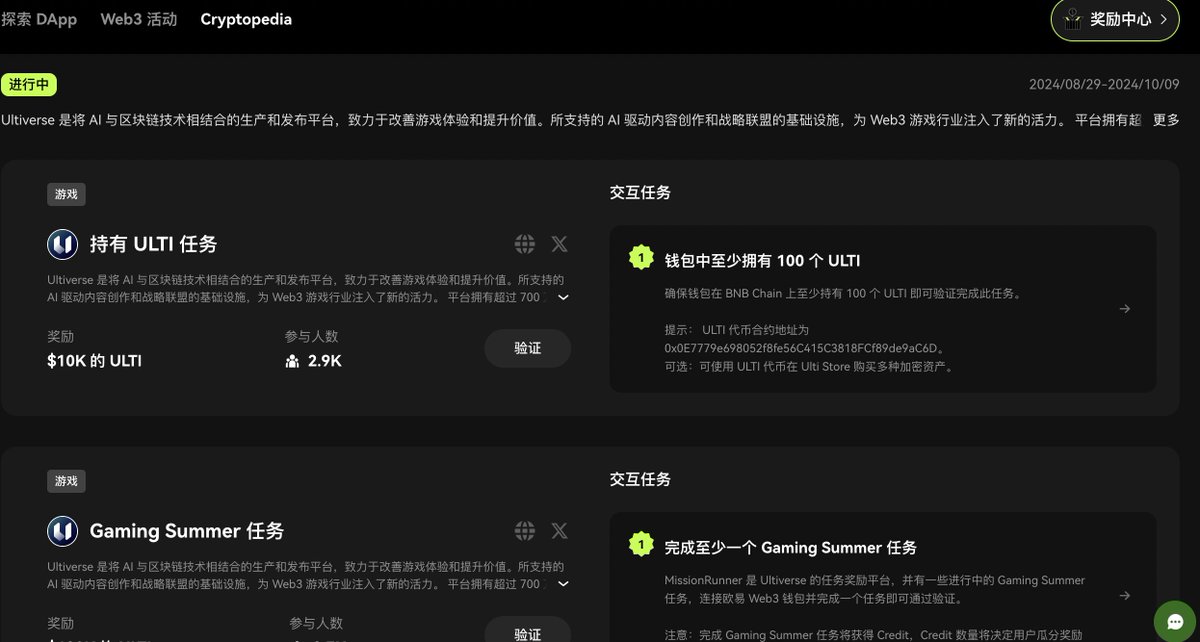Open arrow for 钱包中至少拥有 100 个 ULTI task
Viewport: 1200px width, 642px height.
point(1124,309)
